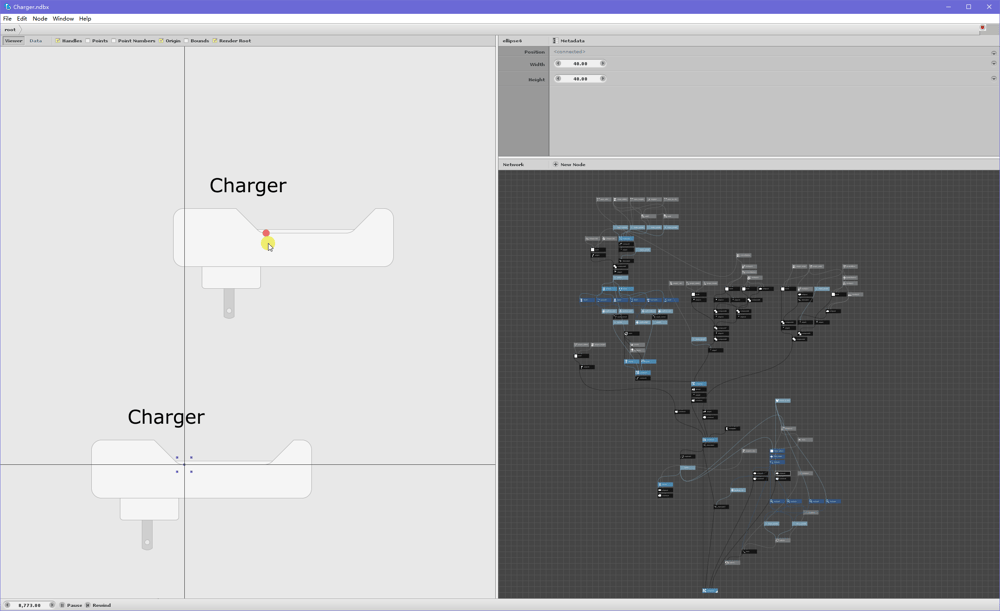Click the Network pane label

(x=513, y=165)
